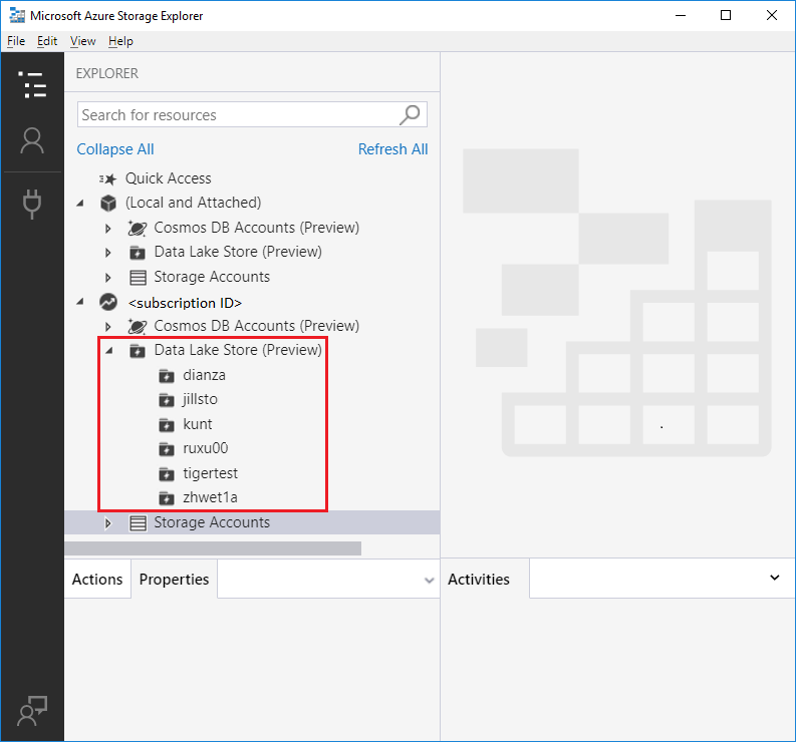Image resolution: width=796 pixels, height=742 pixels.
Task: Click the subscription ID account icon
Action: click(108, 302)
